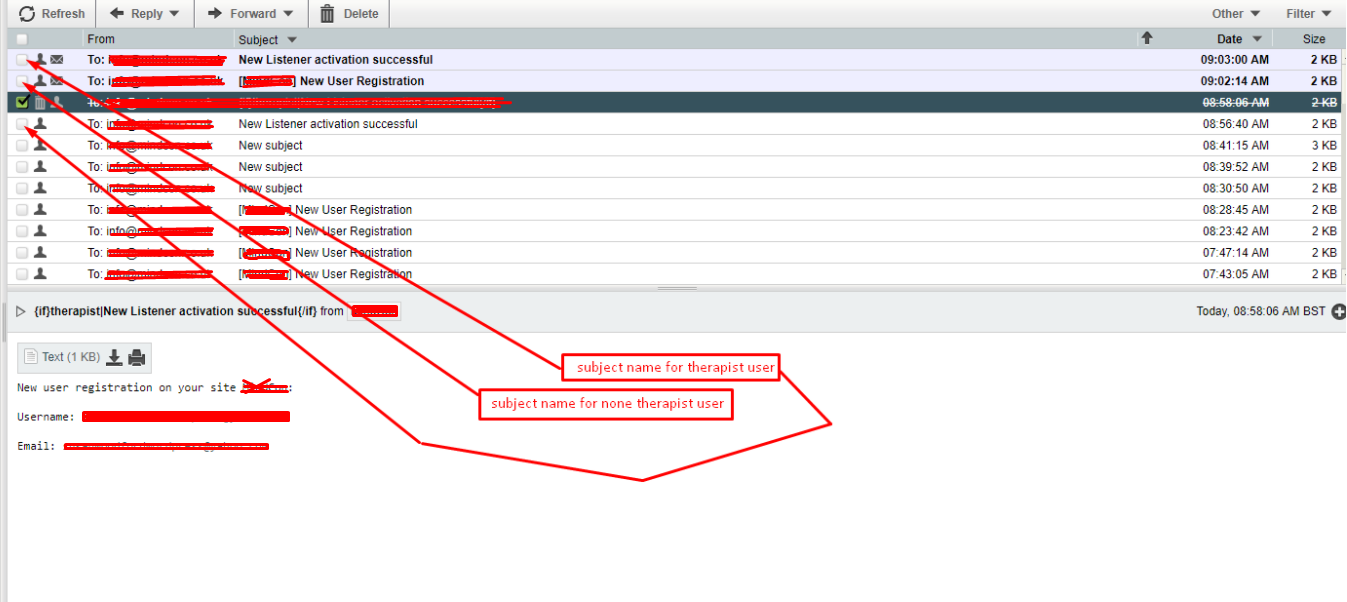
Task: Tick the checkbox for the 07:43:05 AM message
Action: point(22,274)
